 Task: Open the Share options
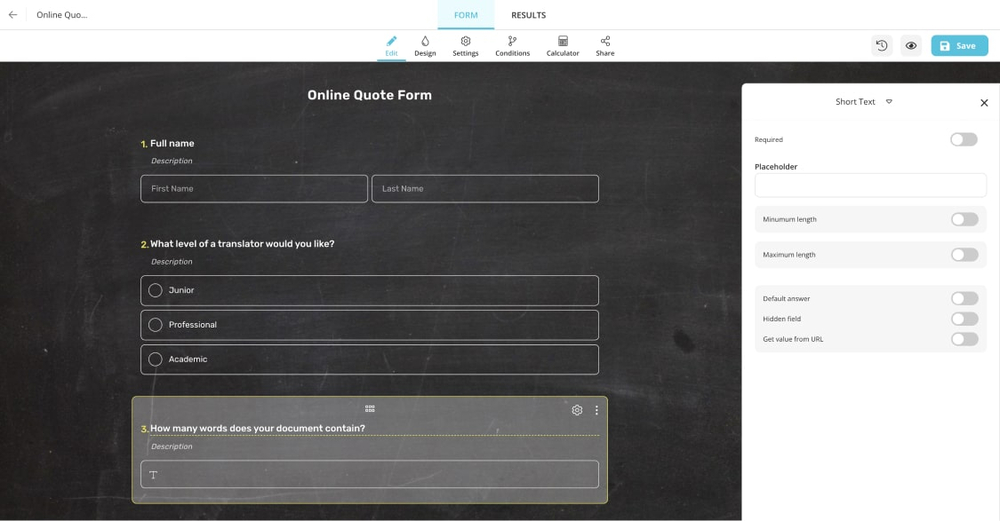tap(605, 46)
